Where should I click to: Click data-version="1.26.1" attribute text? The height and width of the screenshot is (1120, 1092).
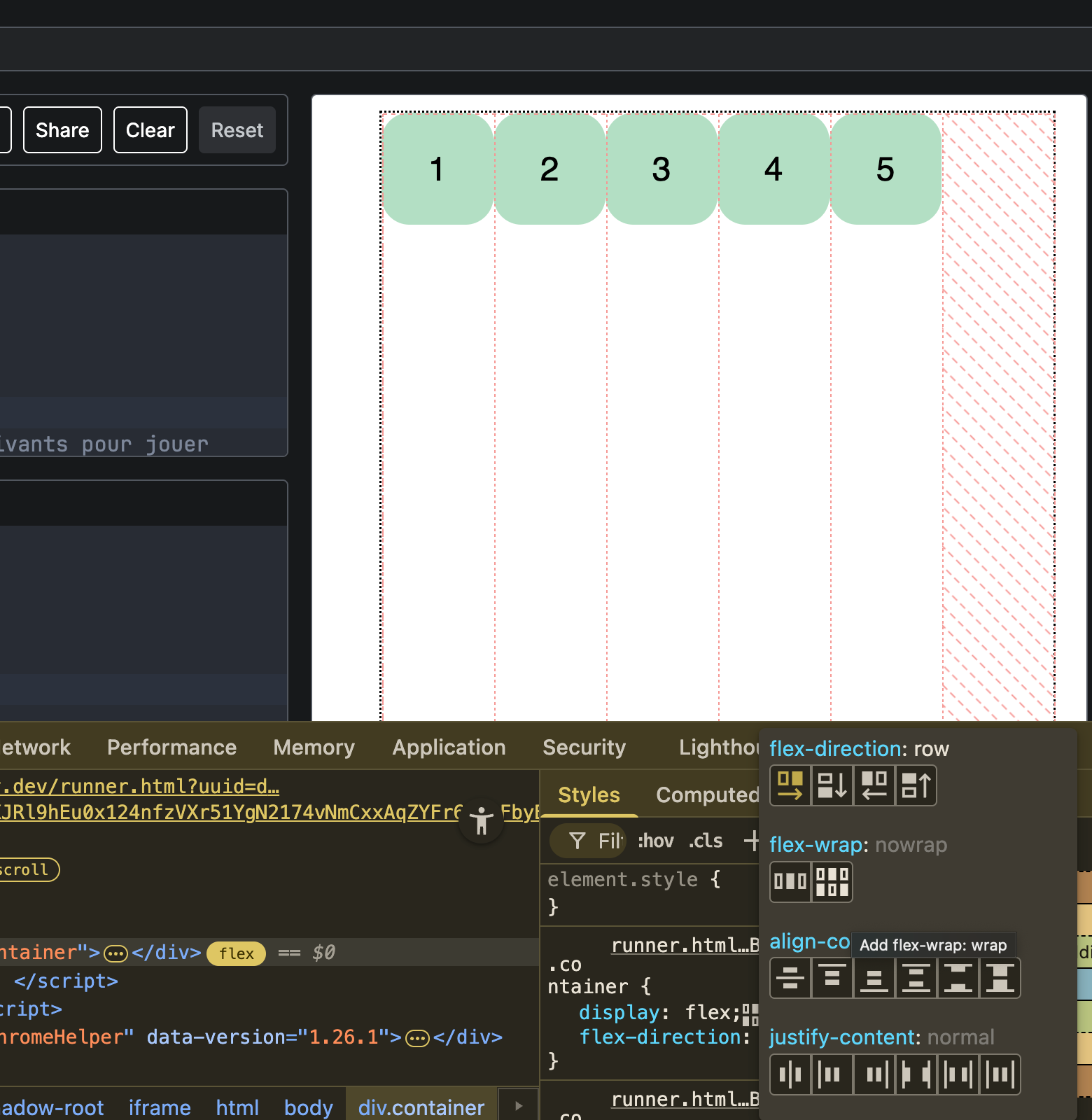pos(268,1037)
